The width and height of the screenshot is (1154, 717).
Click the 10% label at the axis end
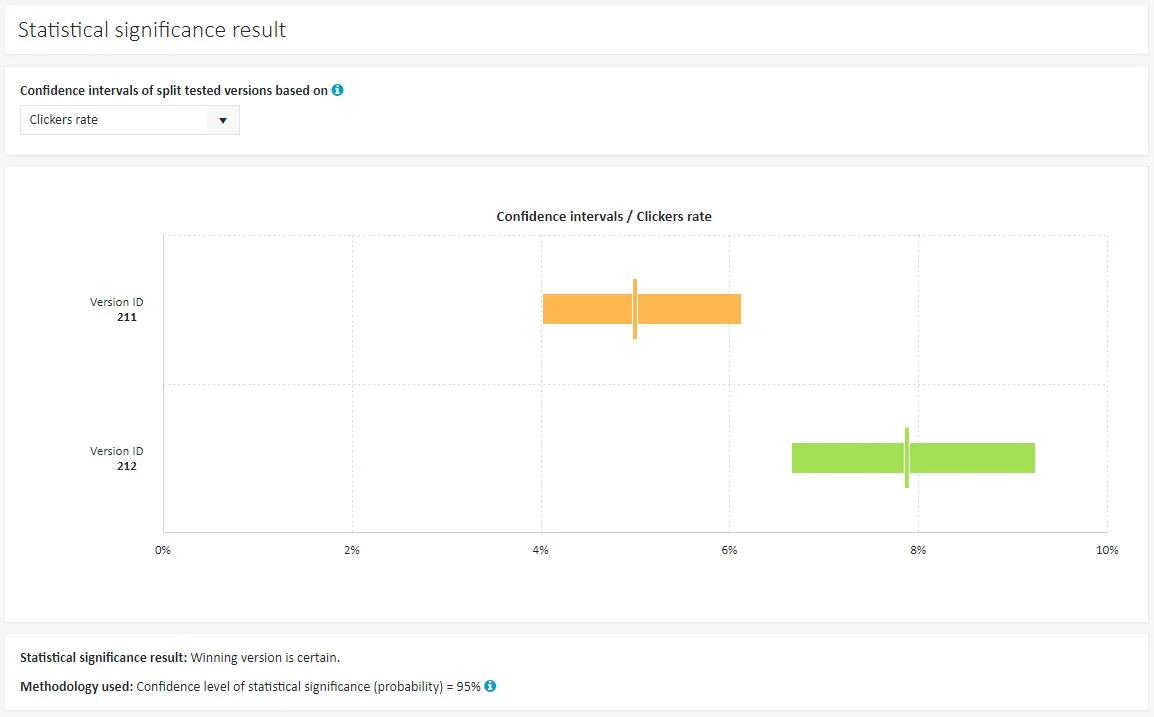pyautogui.click(x=1106, y=550)
